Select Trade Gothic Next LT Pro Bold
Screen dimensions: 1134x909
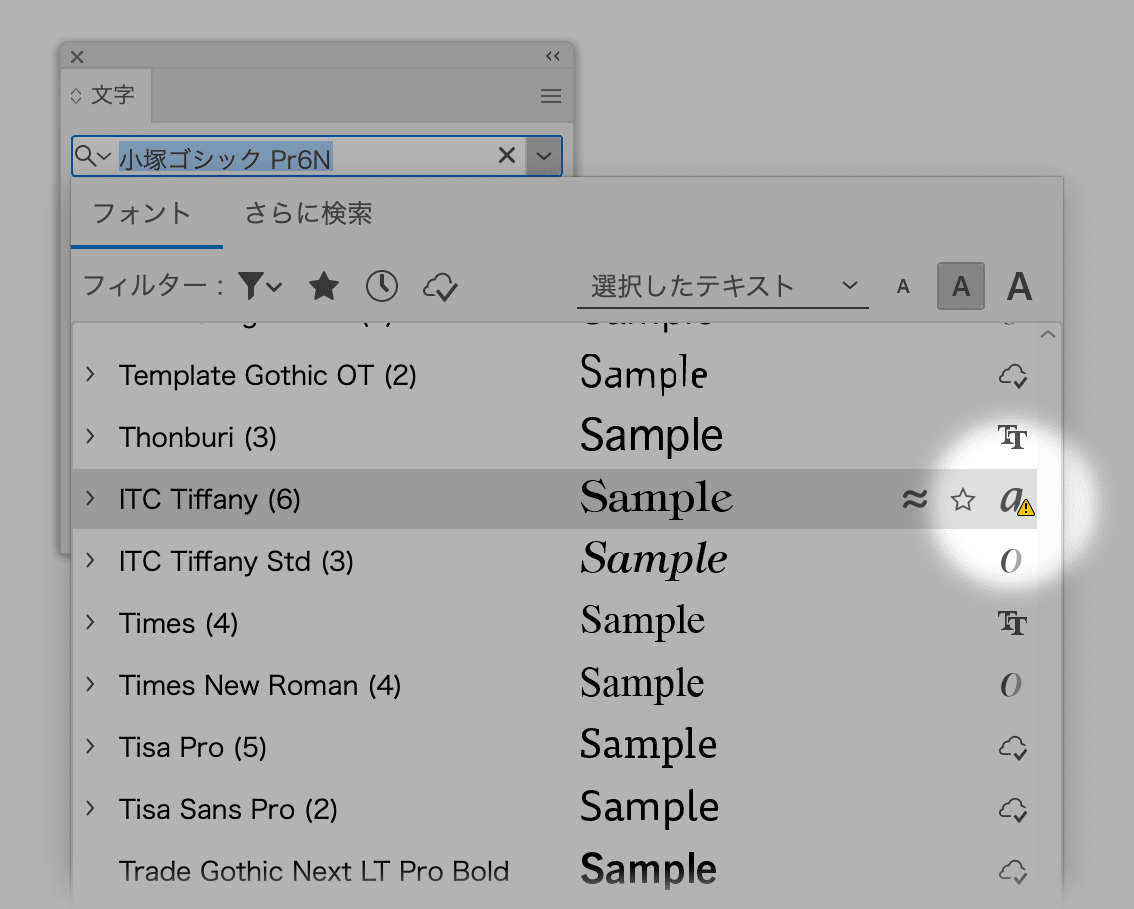(314, 871)
